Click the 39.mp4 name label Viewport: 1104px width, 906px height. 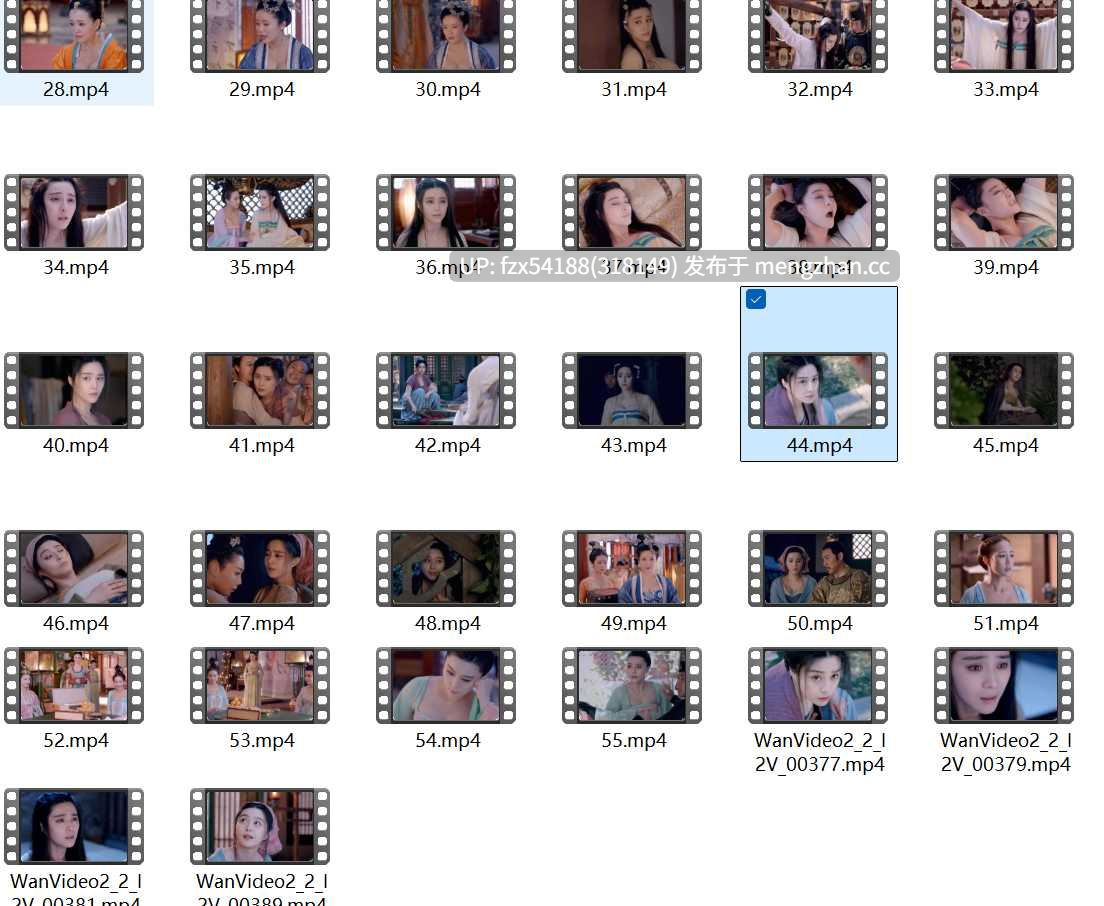tap(1005, 268)
